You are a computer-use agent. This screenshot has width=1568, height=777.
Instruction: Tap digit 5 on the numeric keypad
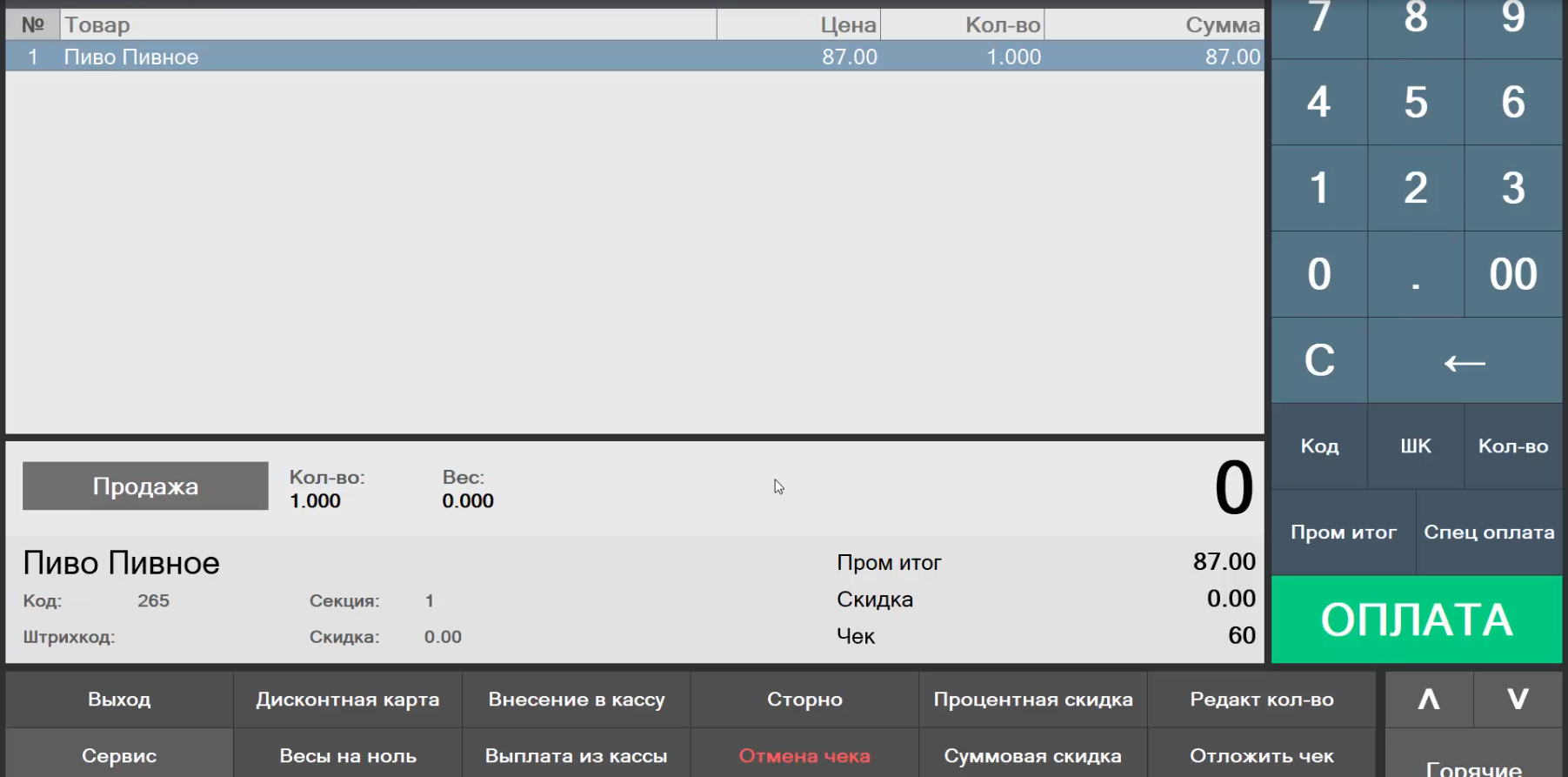(x=1415, y=102)
